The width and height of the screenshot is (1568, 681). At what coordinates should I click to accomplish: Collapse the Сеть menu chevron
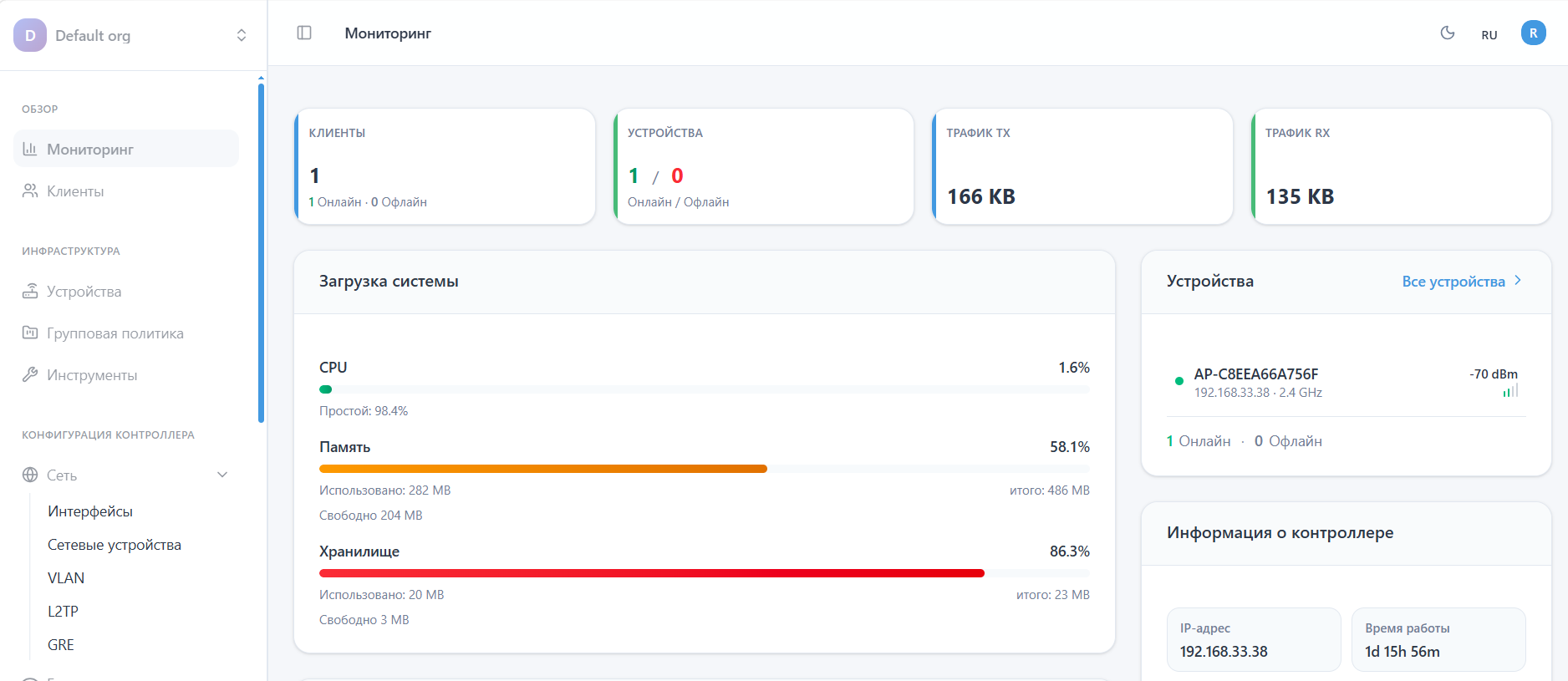tap(222, 475)
